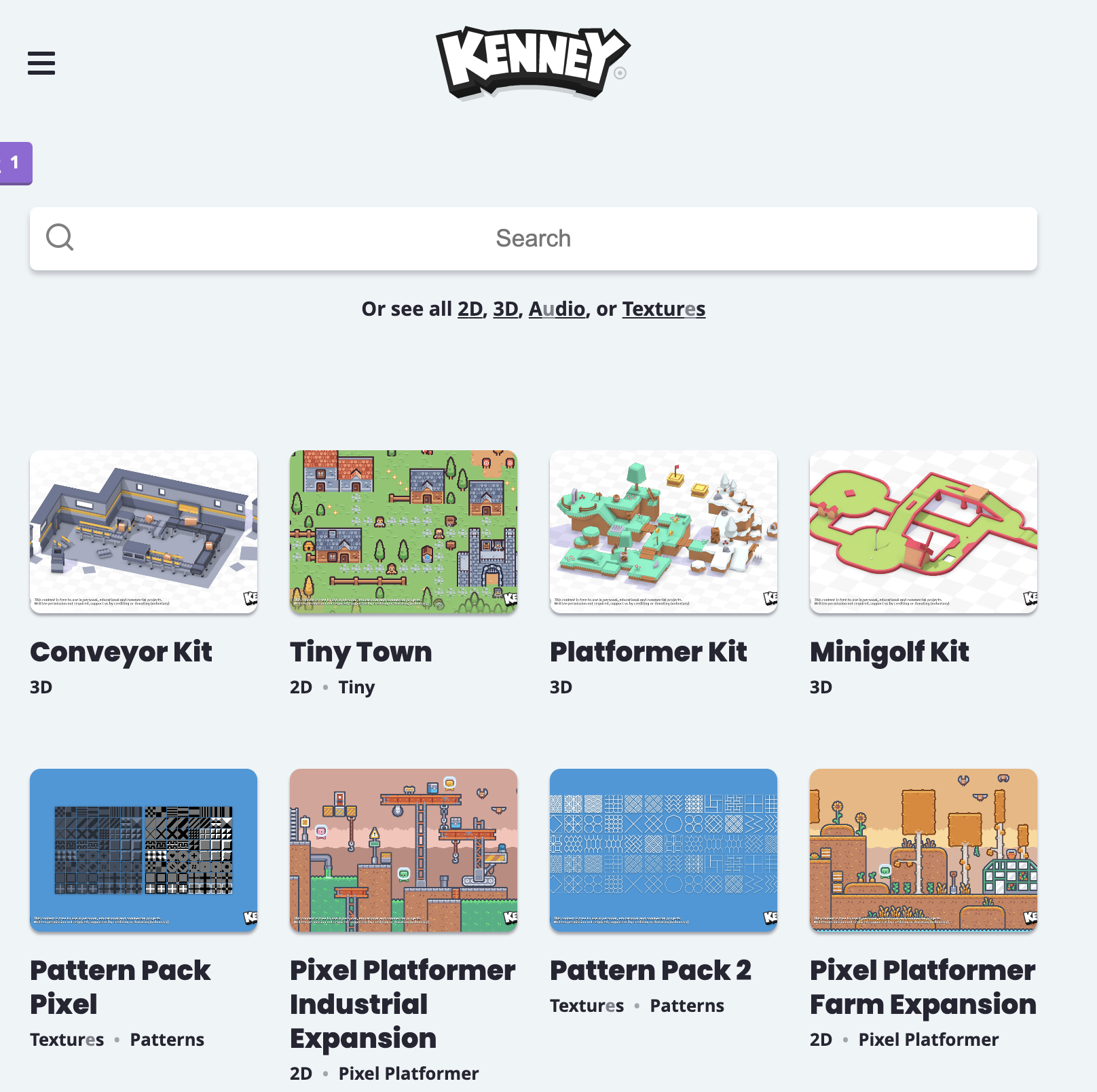Screen dimensions: 1097x1092
Task: Open the Textures assets link
Action: [664, 309]
